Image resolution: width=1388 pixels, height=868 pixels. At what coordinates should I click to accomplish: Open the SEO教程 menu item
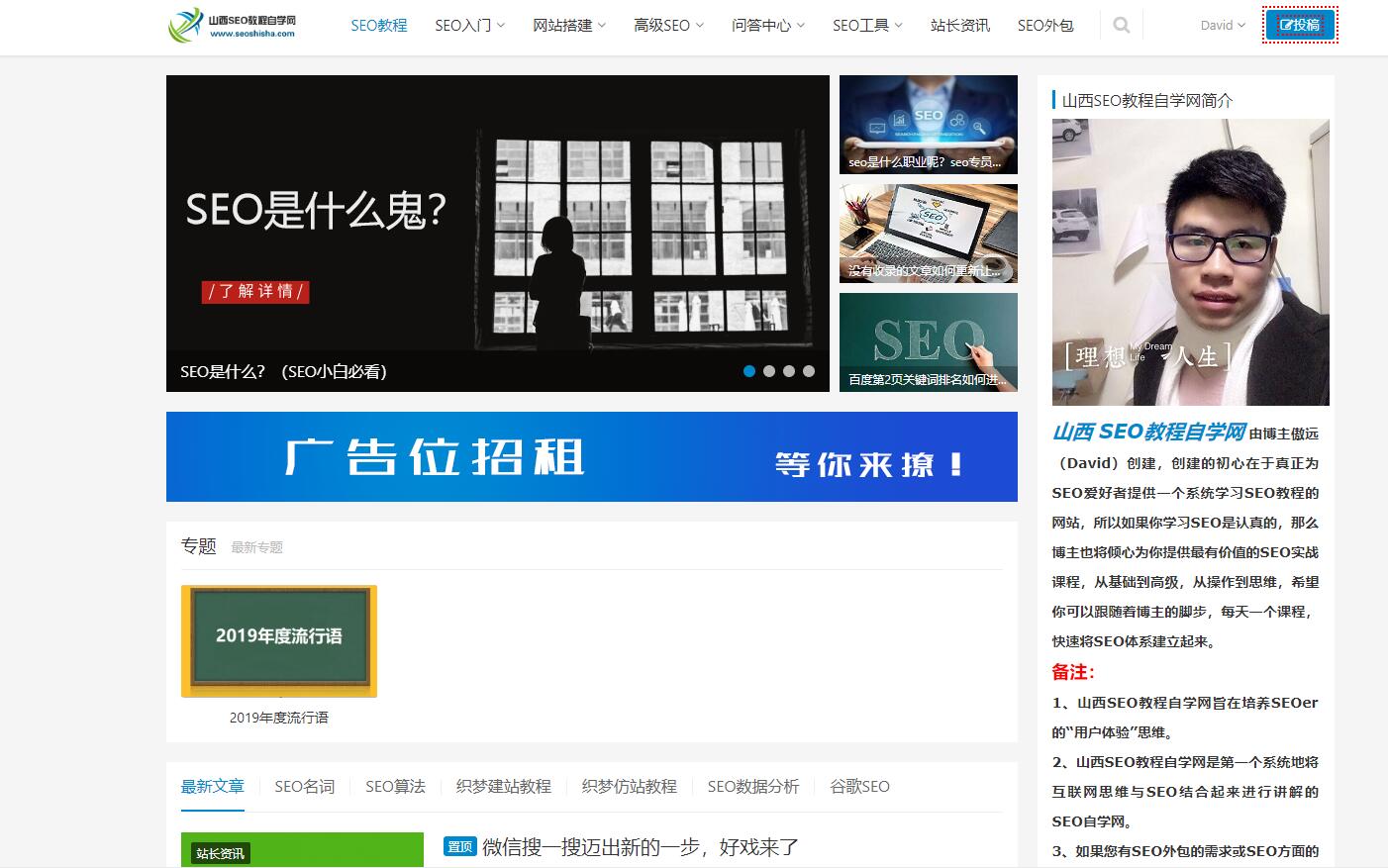pyautogui.click(x=379, y=26)
